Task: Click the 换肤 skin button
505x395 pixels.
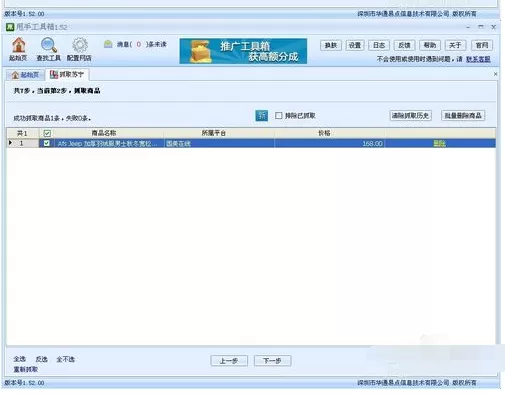Action: (331, 45)
